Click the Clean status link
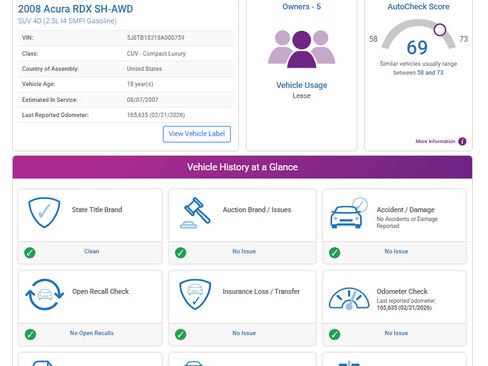The height and width of the screenshot is (366, 488). pos(92,251)
